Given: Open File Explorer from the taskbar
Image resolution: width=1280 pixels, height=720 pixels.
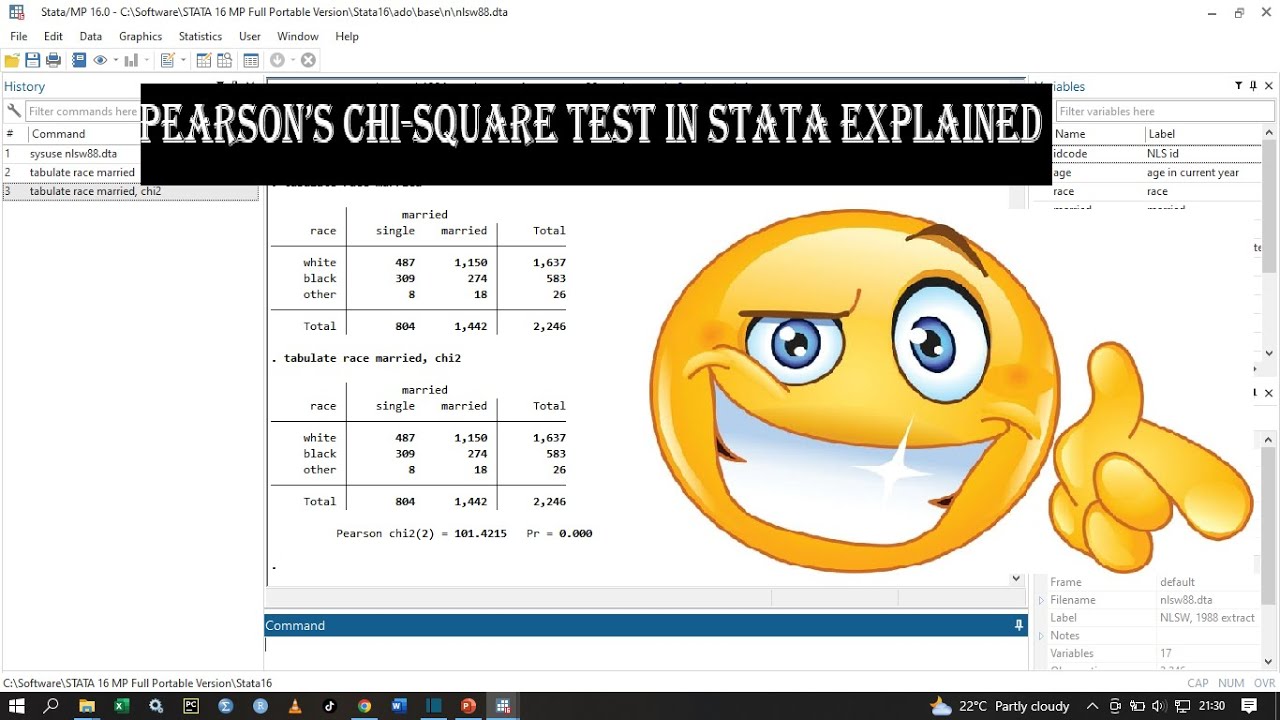Looking at the screenshot, I should tap(87, 705).
